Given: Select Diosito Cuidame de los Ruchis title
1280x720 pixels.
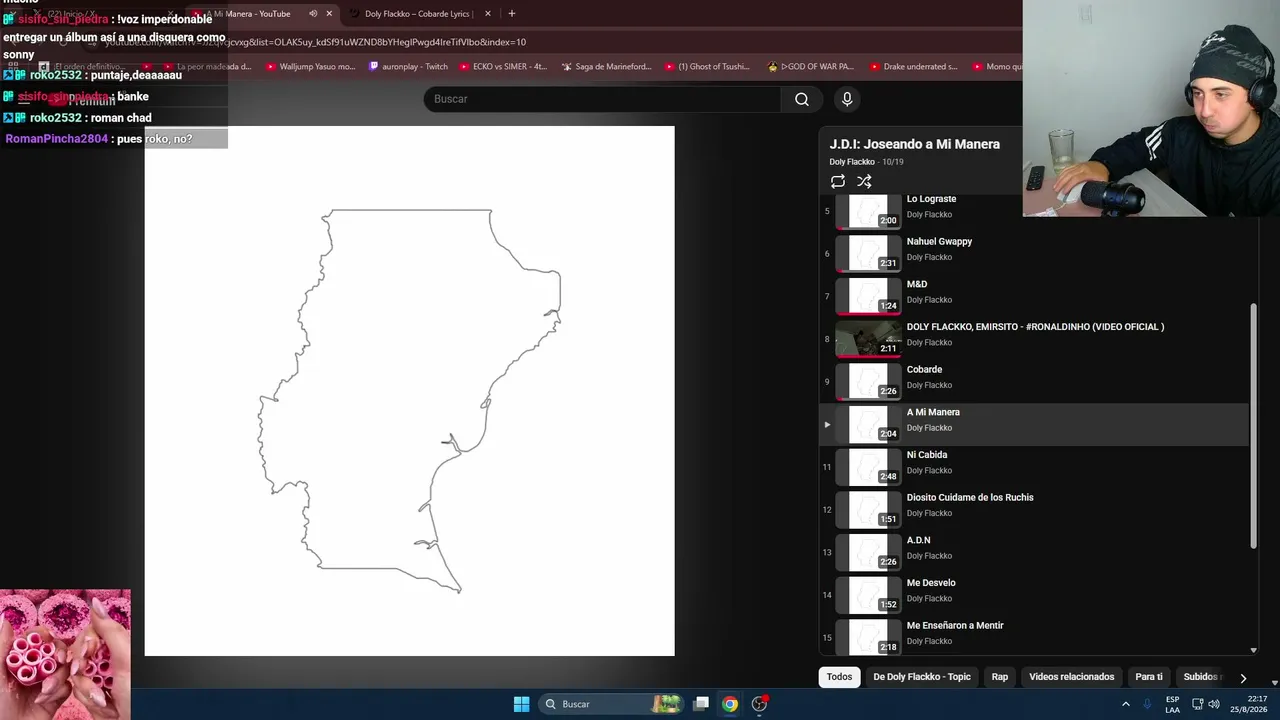Looking at the screenshot, I should coord(970,497).
